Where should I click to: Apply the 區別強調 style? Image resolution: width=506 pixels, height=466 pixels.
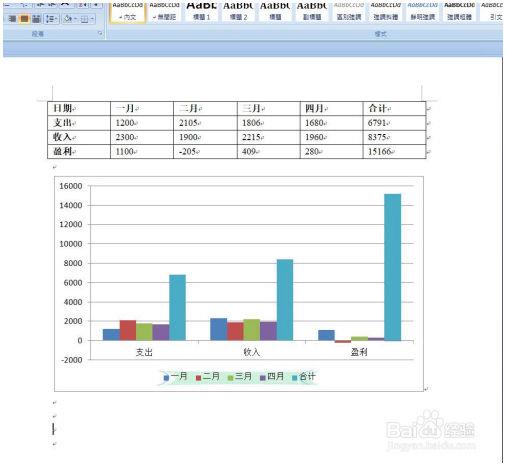click(x=349, y=13)
